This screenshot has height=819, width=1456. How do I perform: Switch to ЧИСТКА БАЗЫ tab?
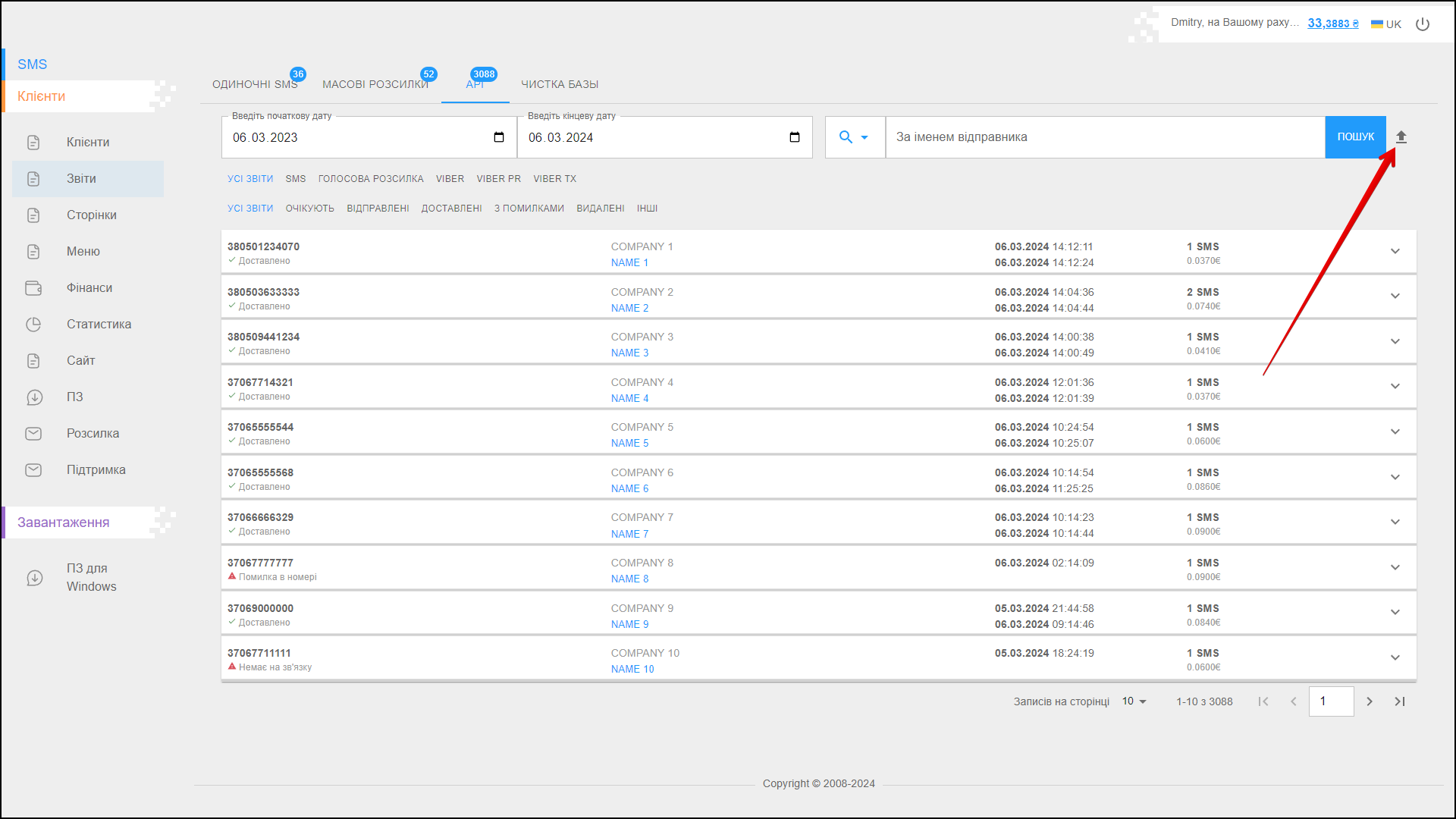pos(559,84)
